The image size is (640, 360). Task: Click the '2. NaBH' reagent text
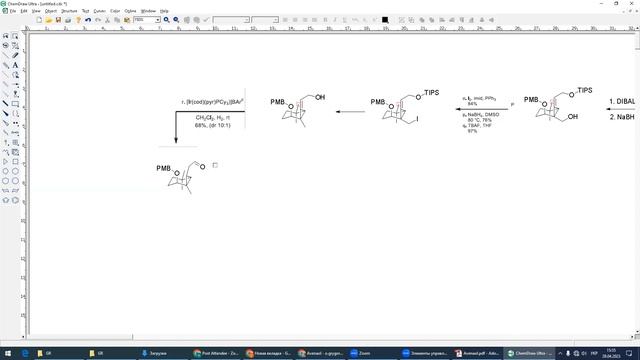pyautogui.click(x=622, y=117)
